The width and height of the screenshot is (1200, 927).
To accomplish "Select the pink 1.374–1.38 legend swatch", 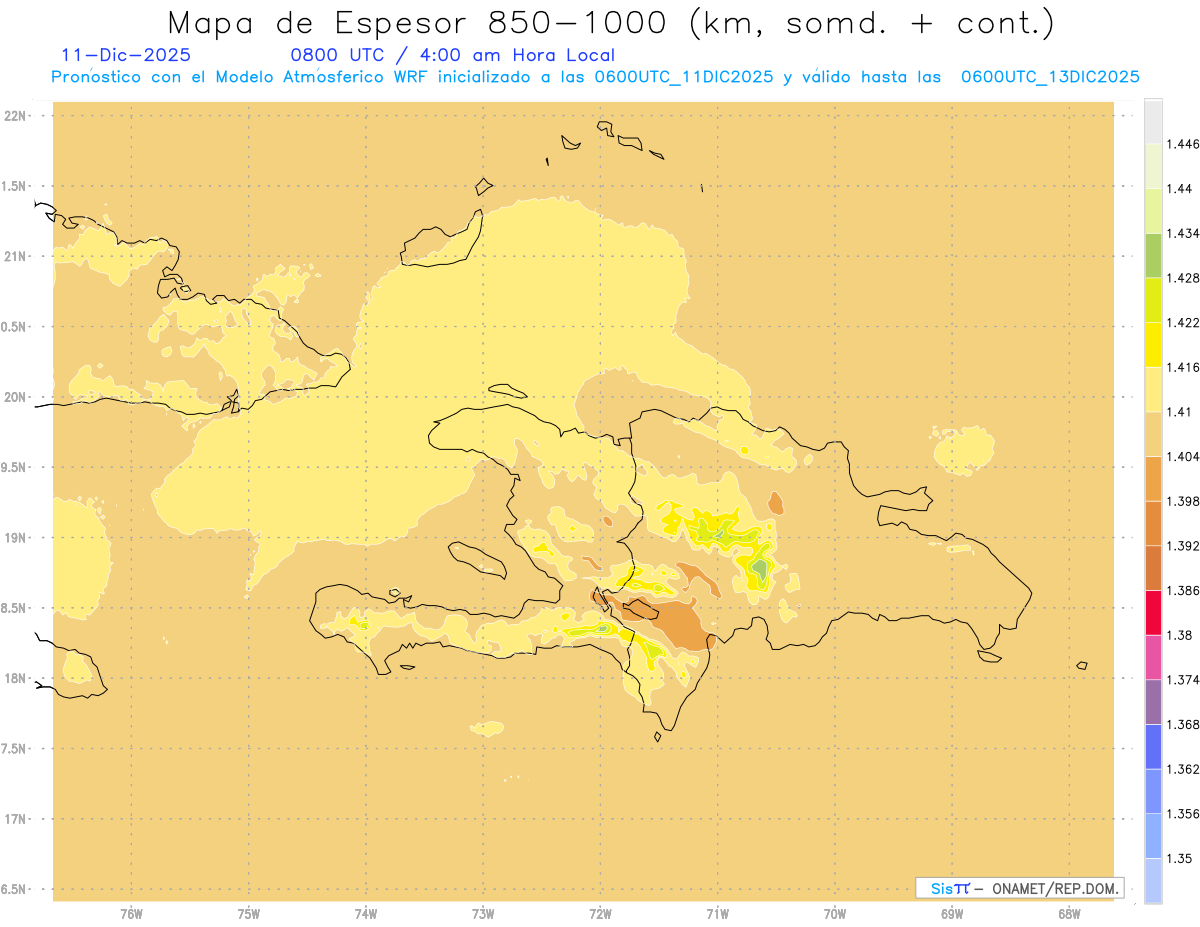I will (x=1153, y=657).
